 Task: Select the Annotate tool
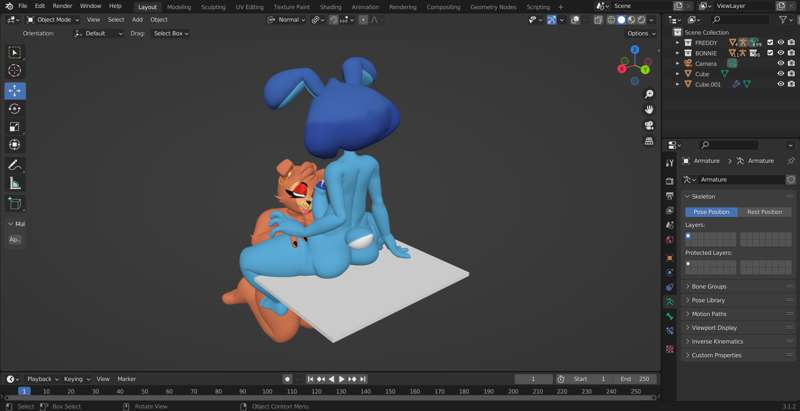(15, 165)
